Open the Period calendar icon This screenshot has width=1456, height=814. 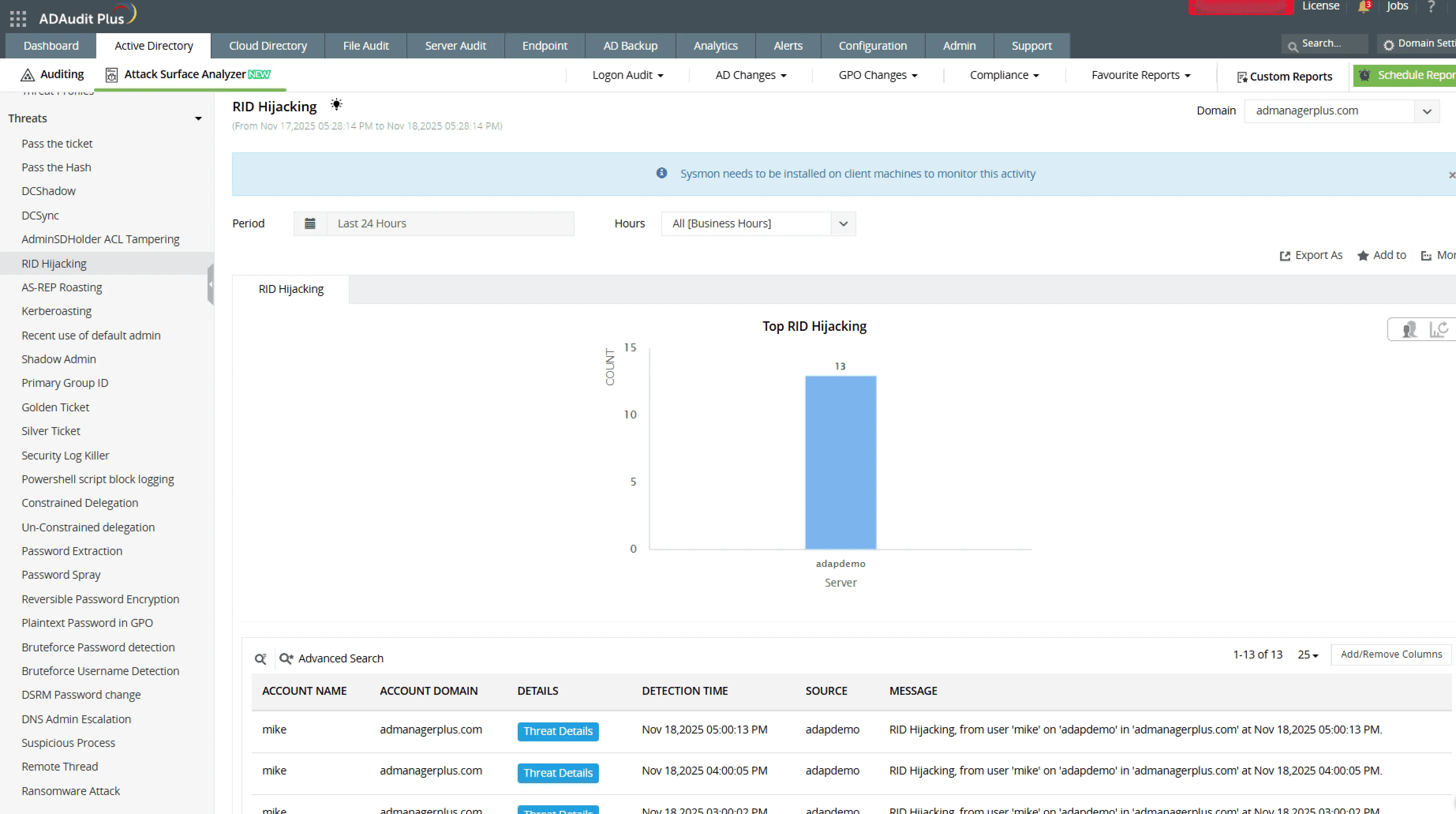pyautogui.click(x=310, y=223)
